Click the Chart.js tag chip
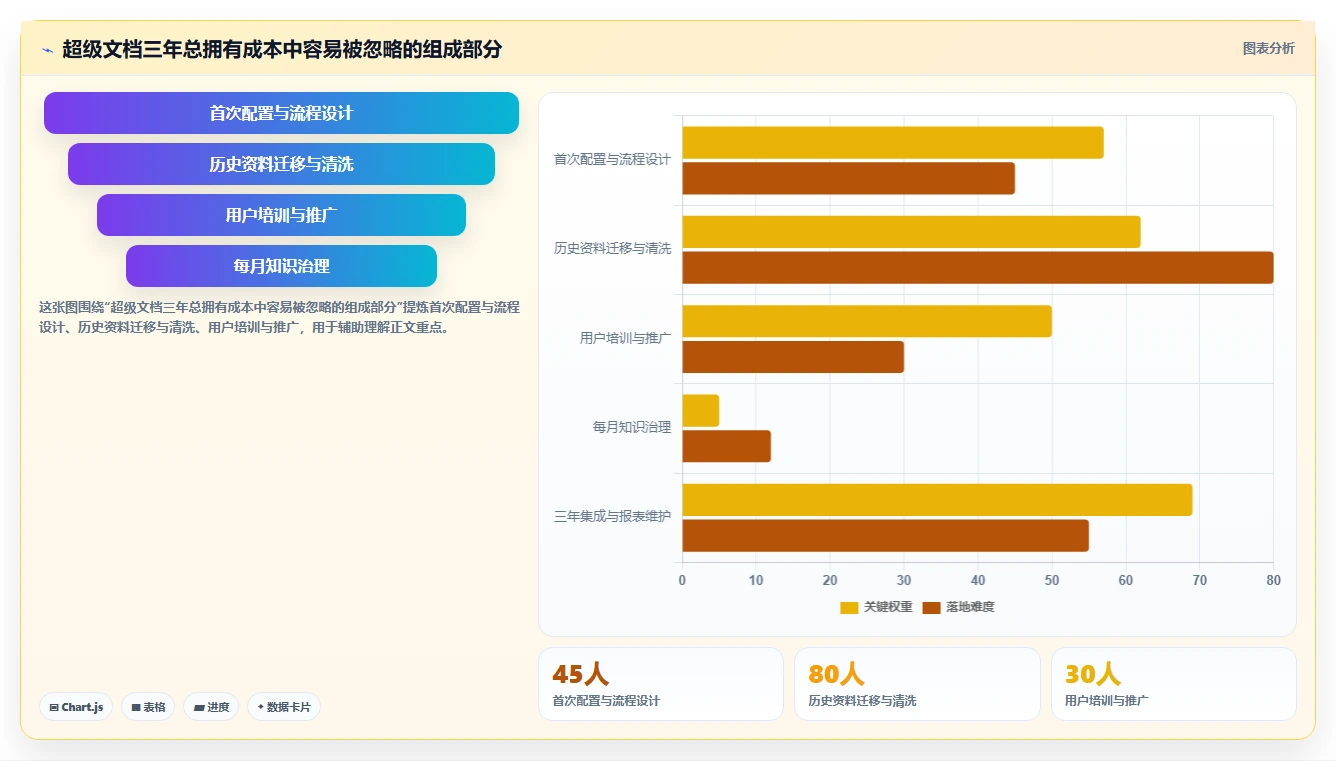1336x761 pixels. pos(77,707)
